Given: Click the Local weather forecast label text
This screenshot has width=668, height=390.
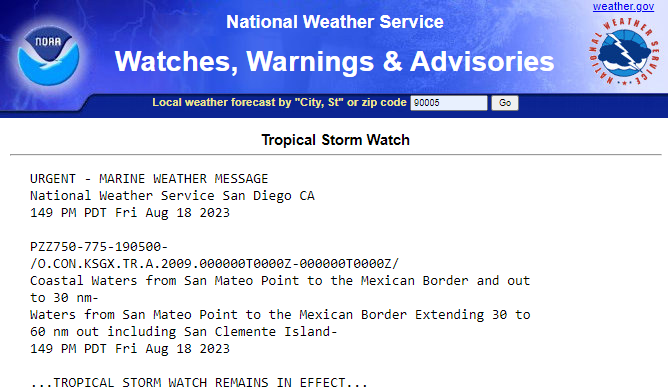Looking at the screenshot, I should pos(279,102).
